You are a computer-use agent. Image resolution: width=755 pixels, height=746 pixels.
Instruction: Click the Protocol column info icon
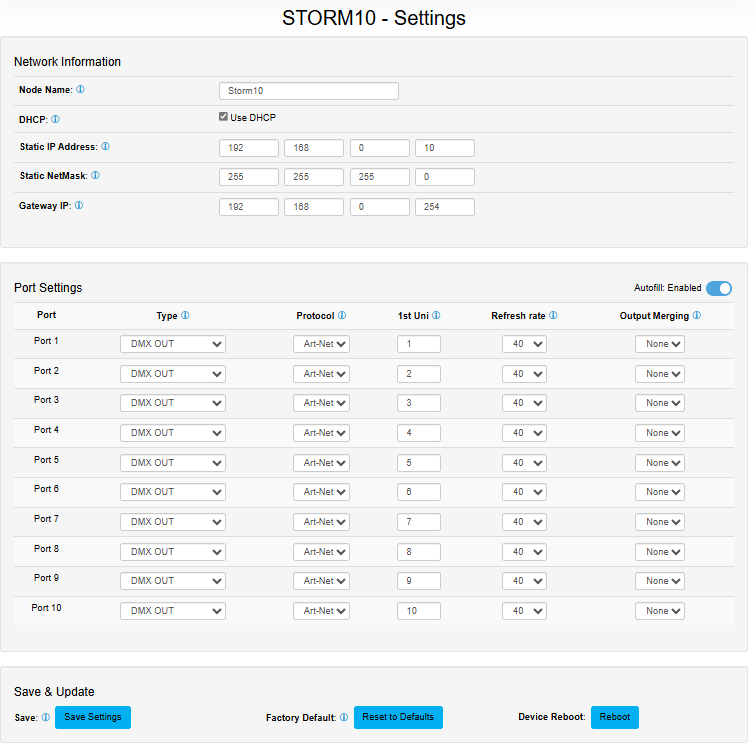(342, 315)
